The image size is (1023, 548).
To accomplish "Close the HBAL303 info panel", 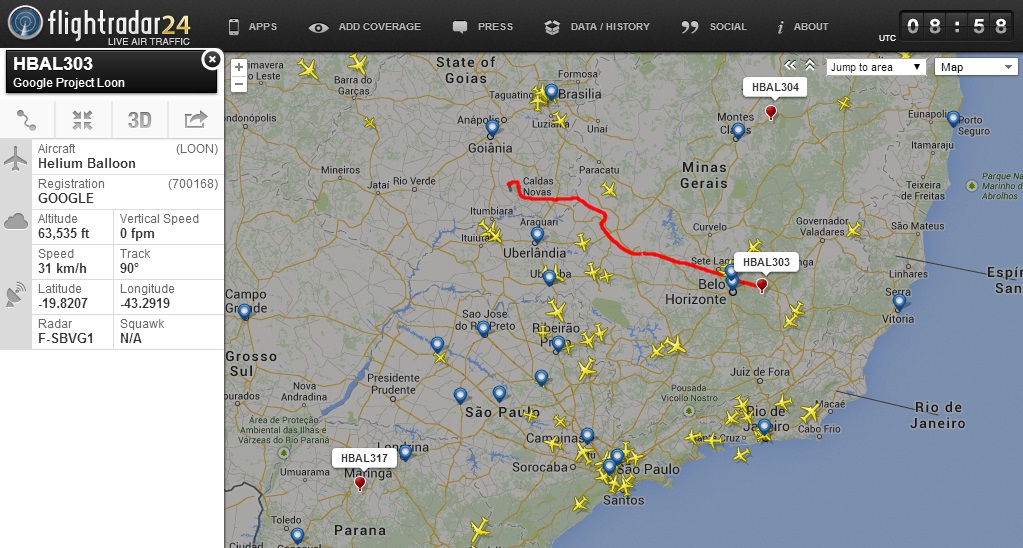I will (x=211, y=60).
